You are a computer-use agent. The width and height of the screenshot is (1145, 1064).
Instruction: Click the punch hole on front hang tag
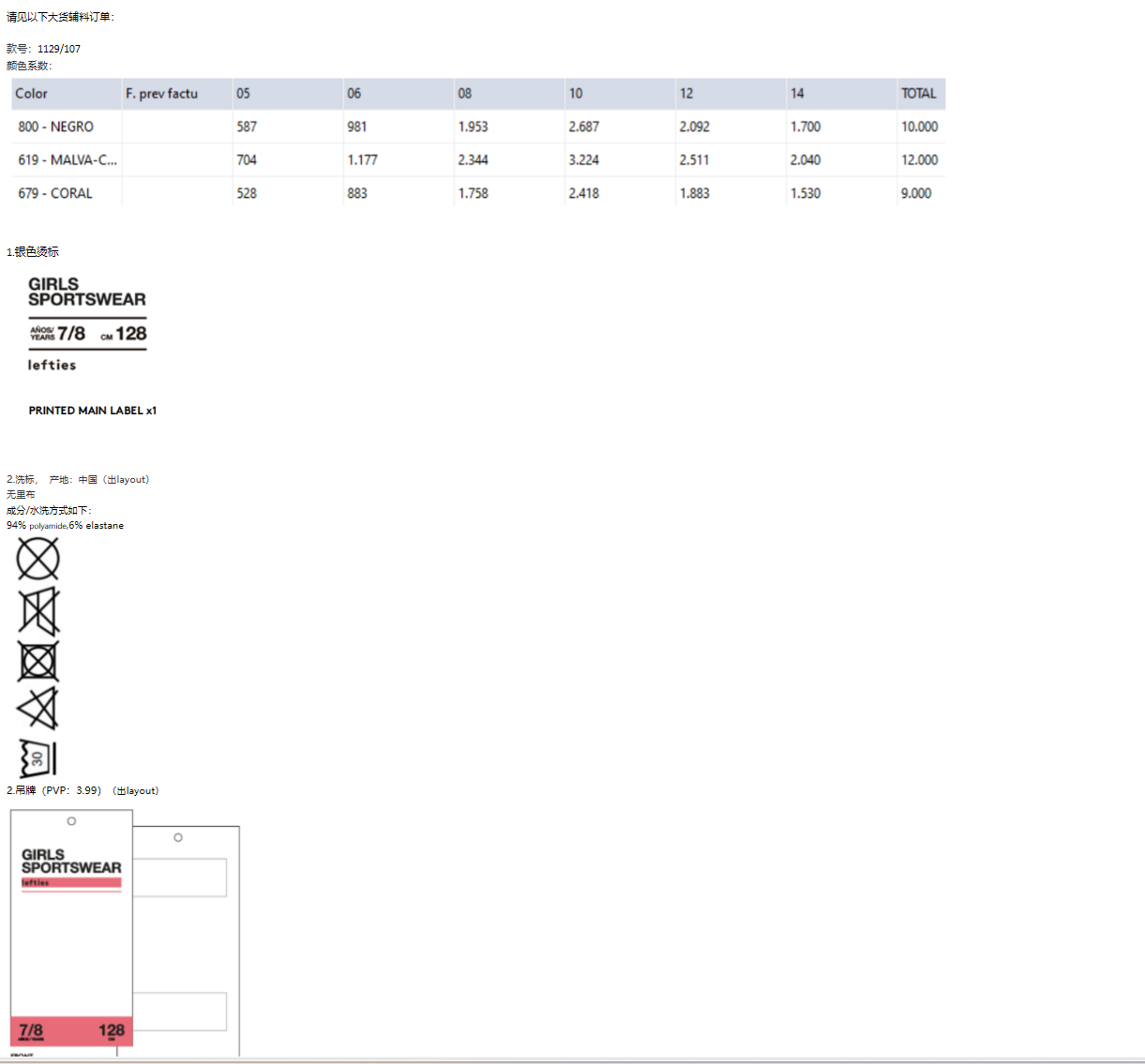[x=71, y=821]
